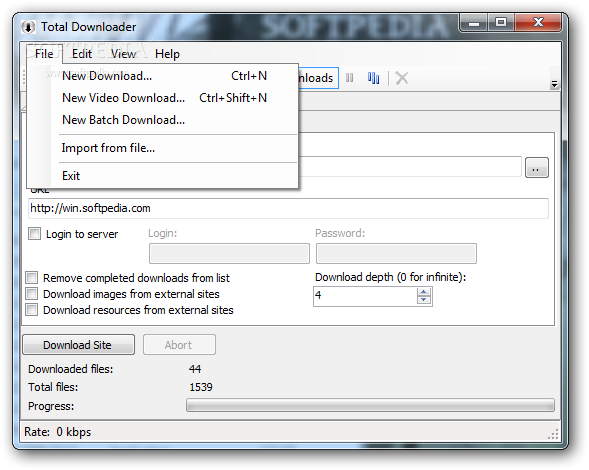Click the Abort button
Viewport: 589px width, 470px height.
[x=179, y=345]
